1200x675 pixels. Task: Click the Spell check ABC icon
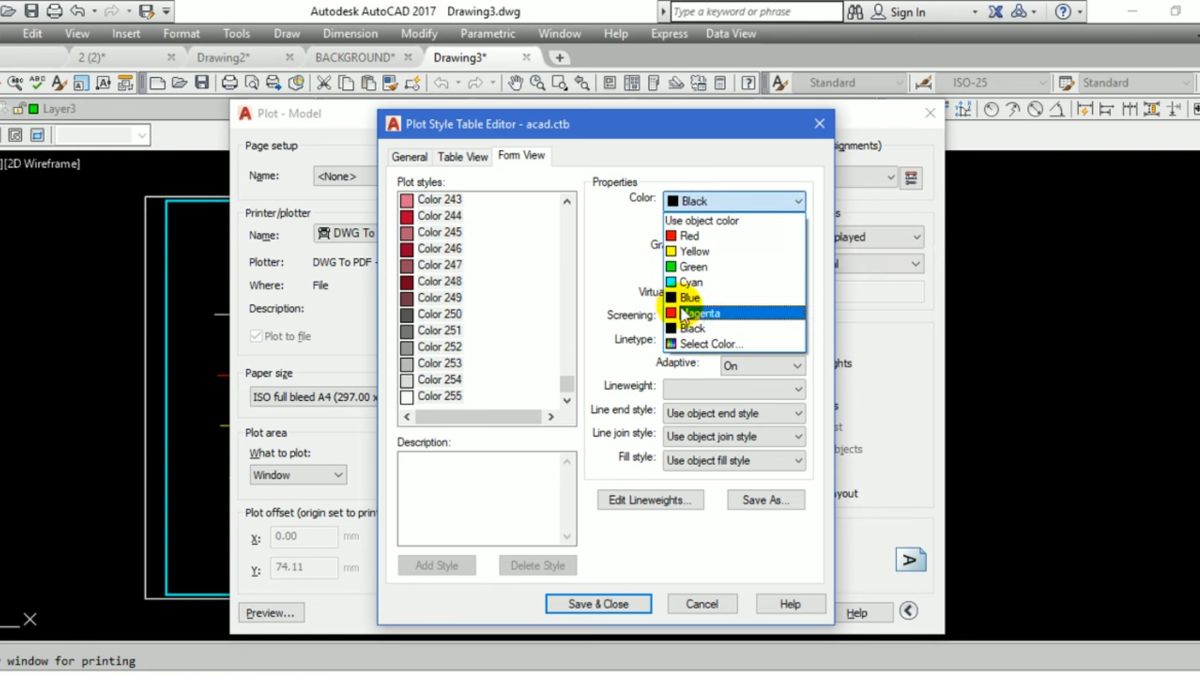click(x=37, y=83)
